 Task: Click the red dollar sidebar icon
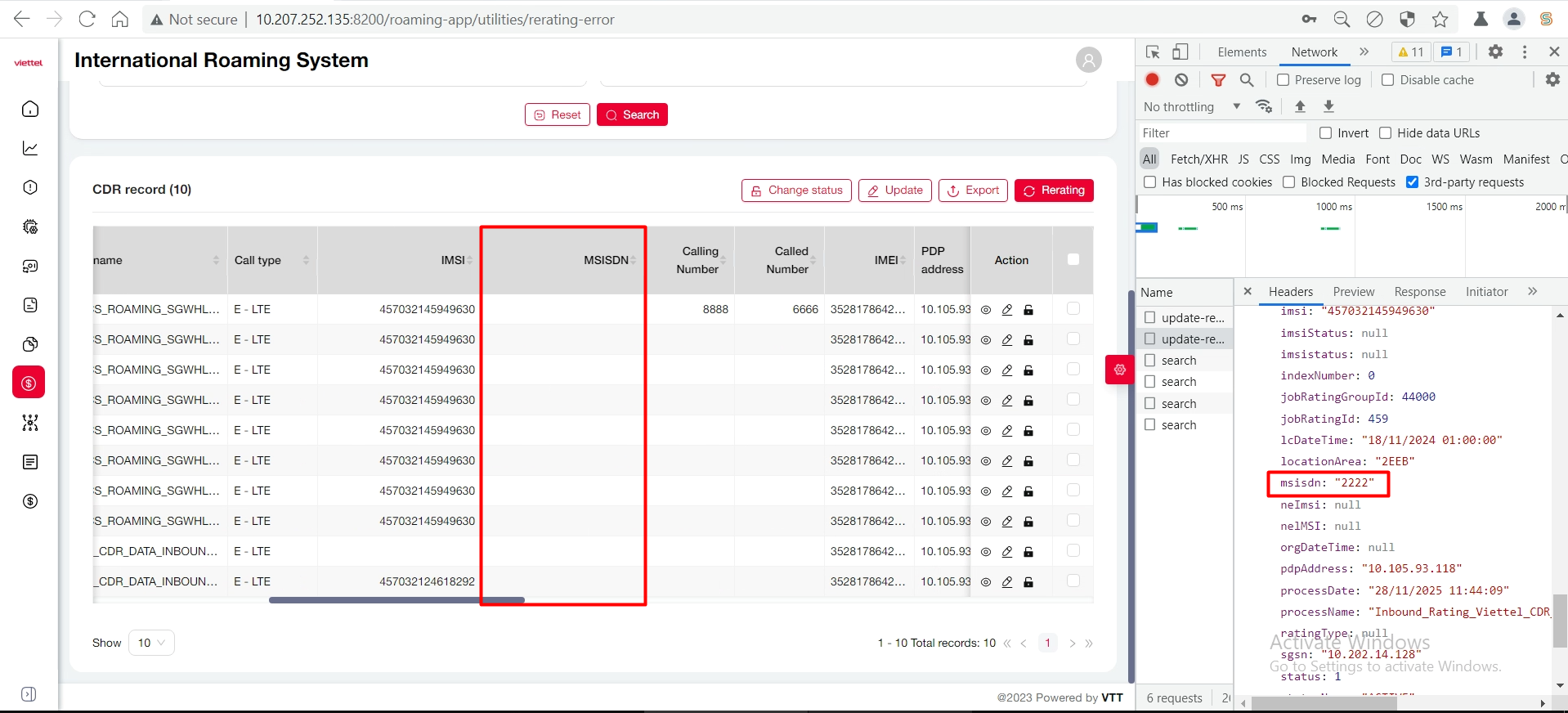29,383
